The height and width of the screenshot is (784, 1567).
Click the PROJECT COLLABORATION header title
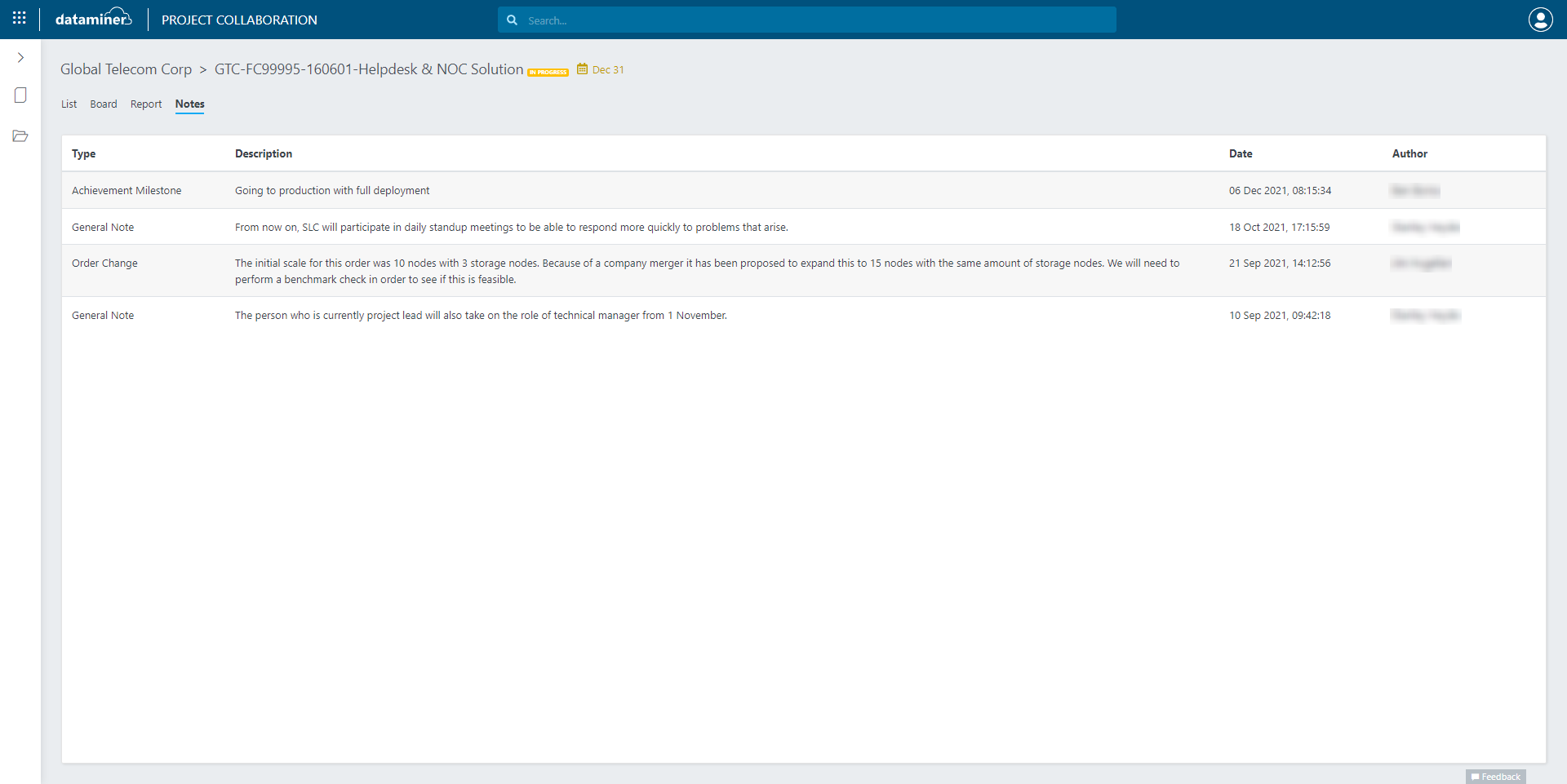pos(239,20)
